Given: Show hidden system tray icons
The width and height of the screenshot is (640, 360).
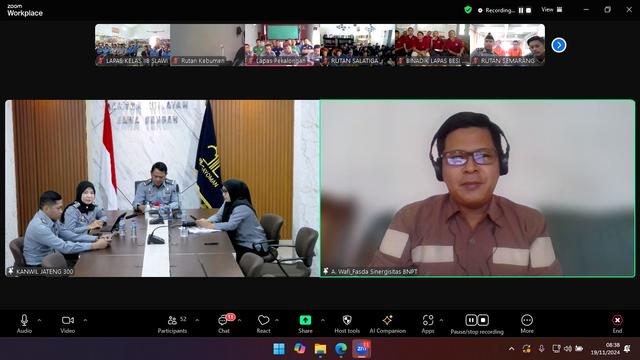Looking at the screenshot, I should click(x=511, y=349).
